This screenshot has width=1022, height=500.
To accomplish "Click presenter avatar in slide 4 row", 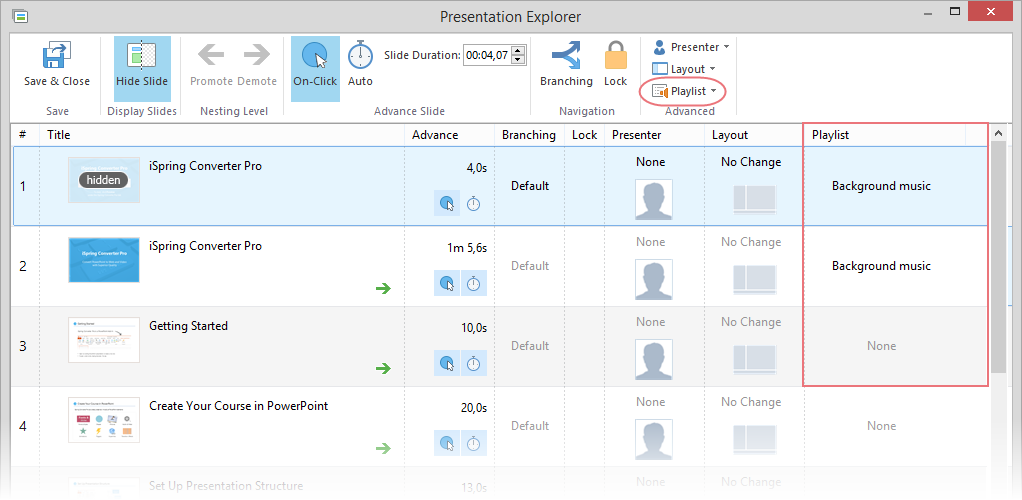I will (x=654, y=439).
